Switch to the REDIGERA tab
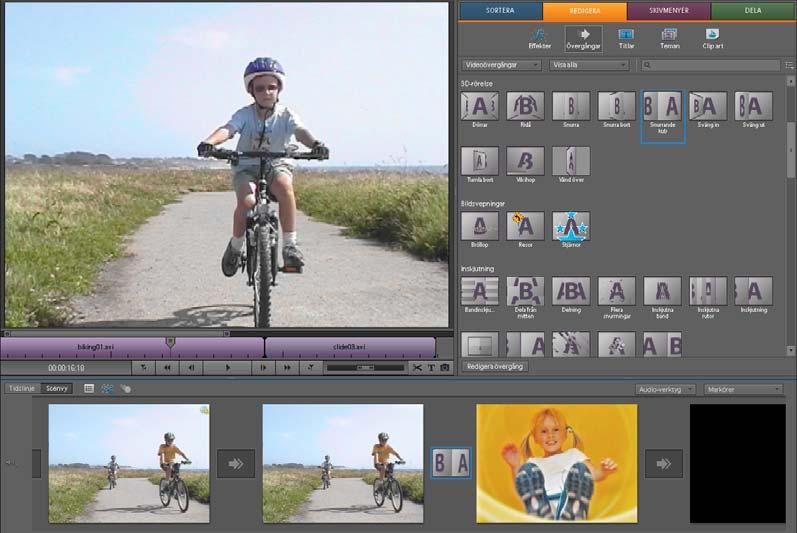The image size is (797, 533). (585, 11)
